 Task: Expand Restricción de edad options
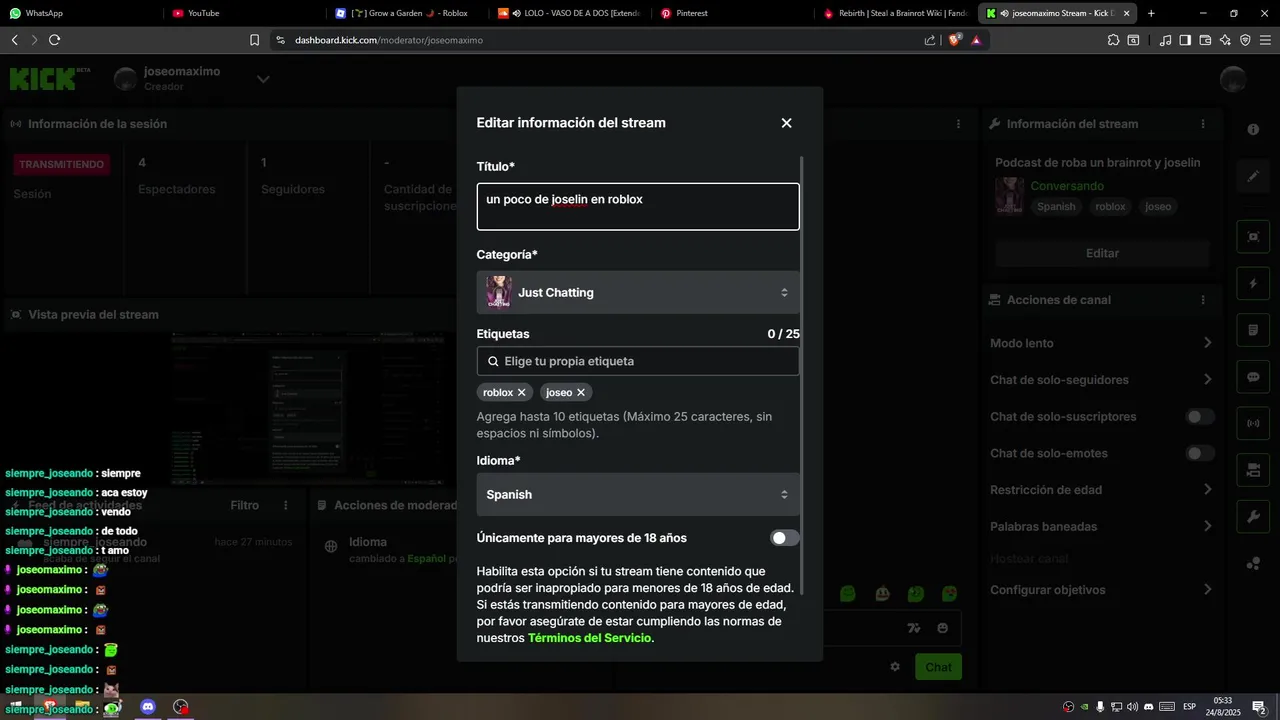(1207, 490)
